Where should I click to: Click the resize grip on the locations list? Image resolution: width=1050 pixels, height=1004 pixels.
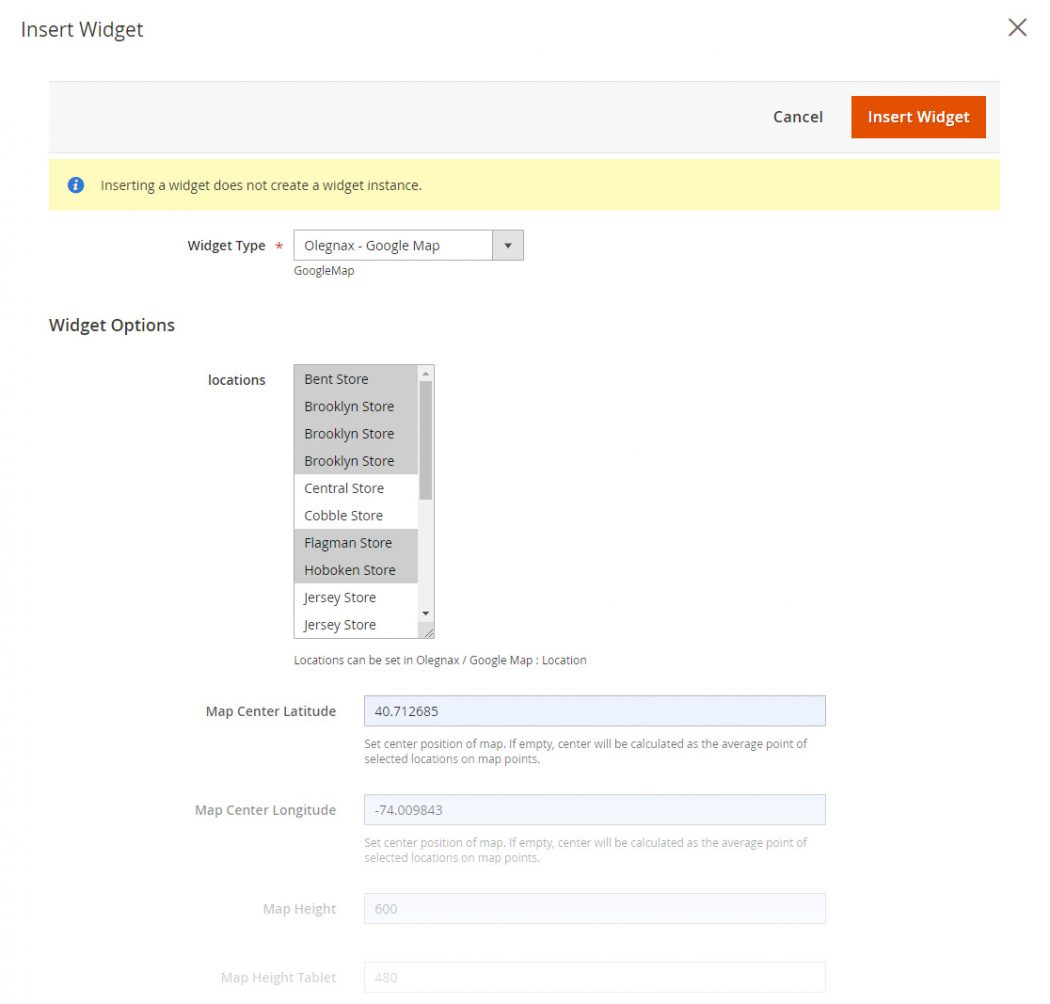[430, 631]
